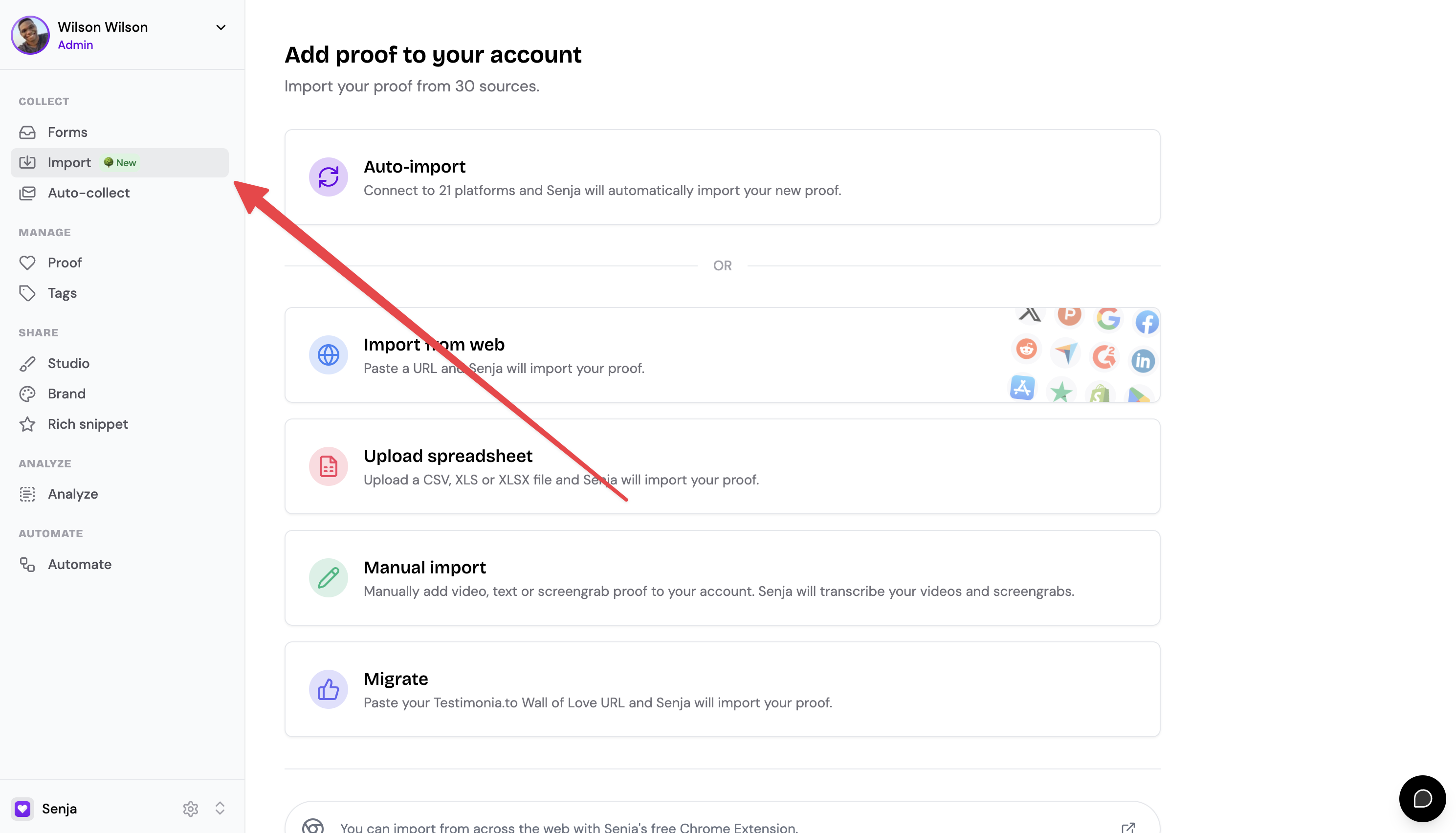Viewport: 1456px width, 833px height.
Task: Click the Automate workflow icon
Action: click(27, 564)
